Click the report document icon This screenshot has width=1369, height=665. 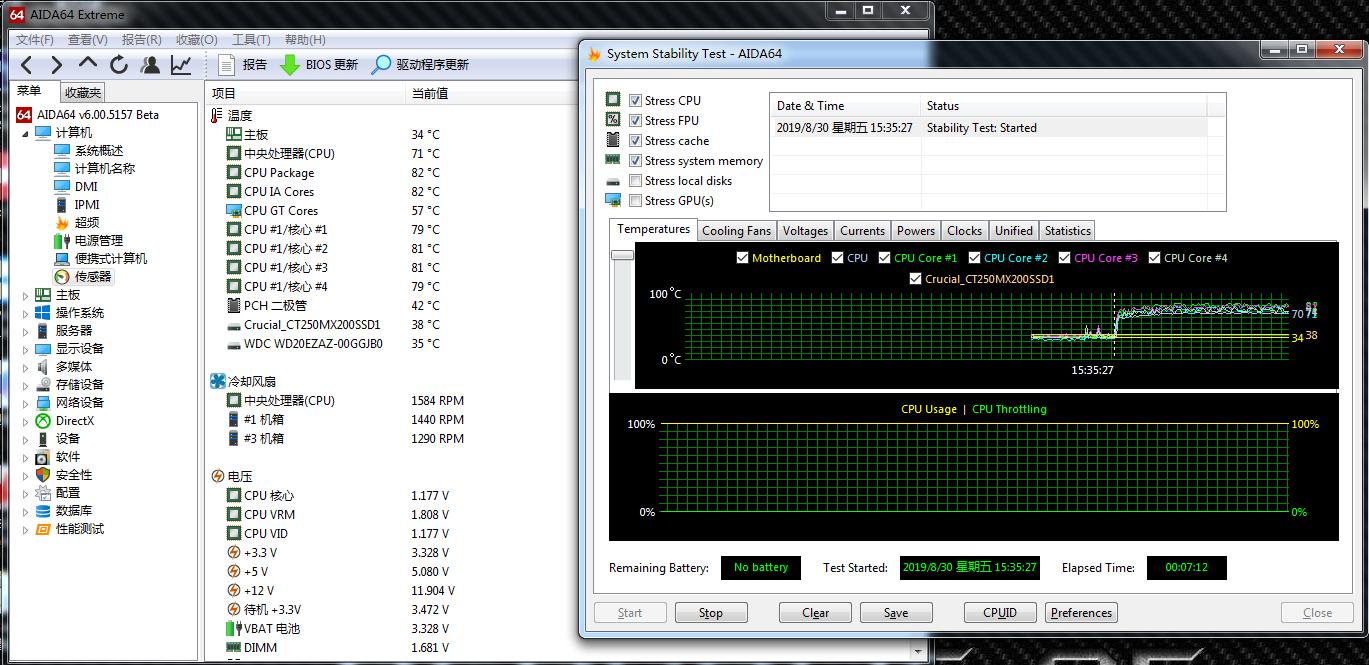coord(227,65)
